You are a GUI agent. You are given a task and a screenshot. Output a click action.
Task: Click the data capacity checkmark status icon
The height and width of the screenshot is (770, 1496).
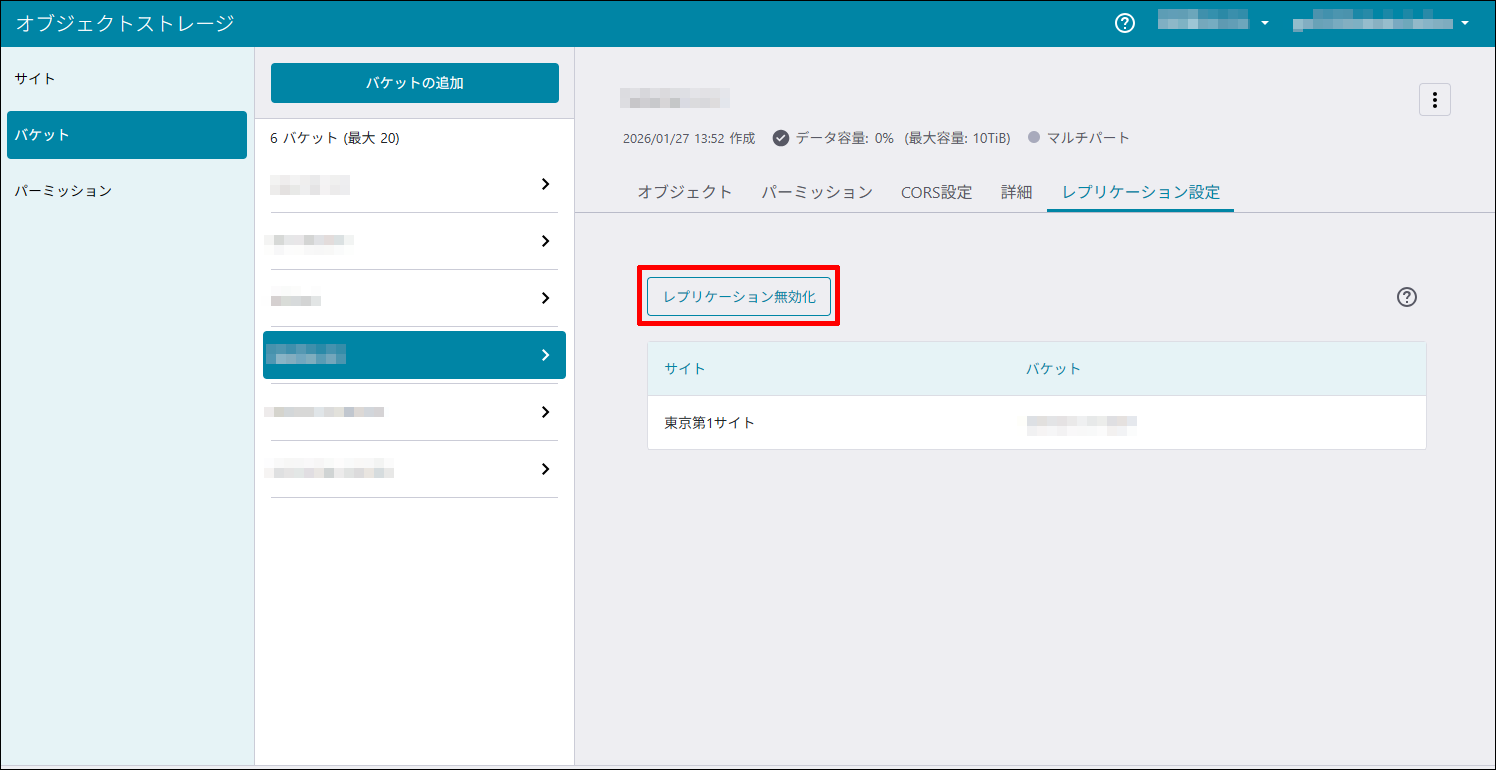(x=781, y=138)
